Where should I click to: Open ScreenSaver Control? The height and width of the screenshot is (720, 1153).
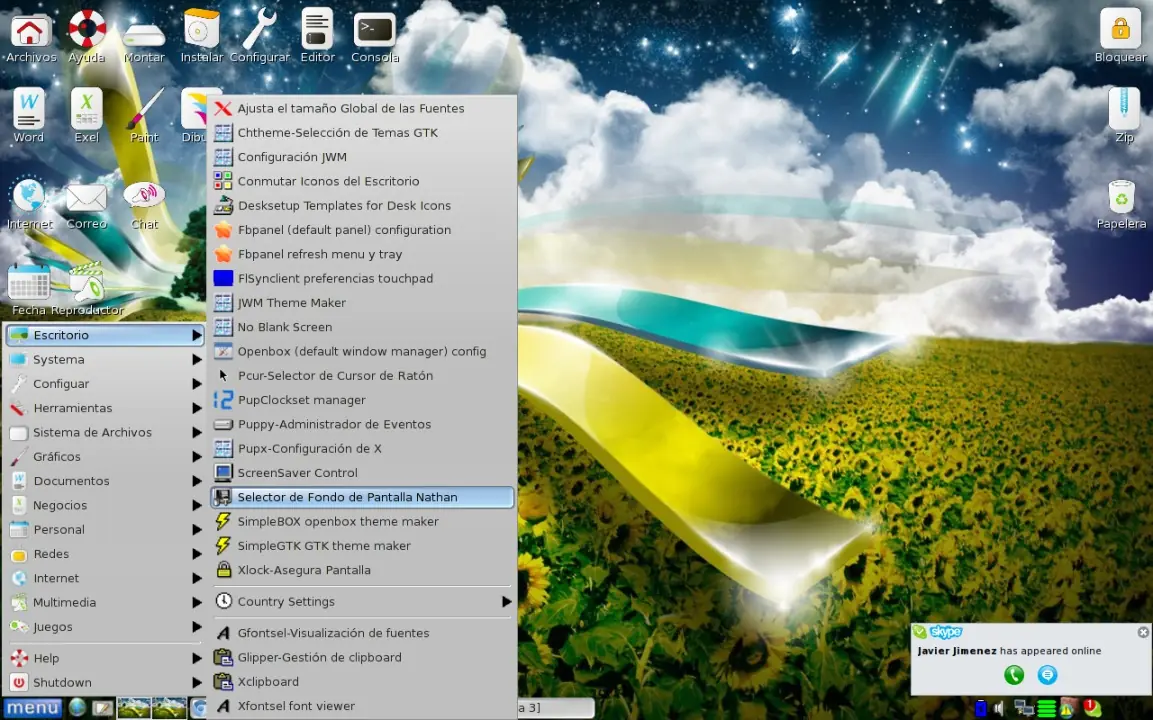tap(363, 472)
